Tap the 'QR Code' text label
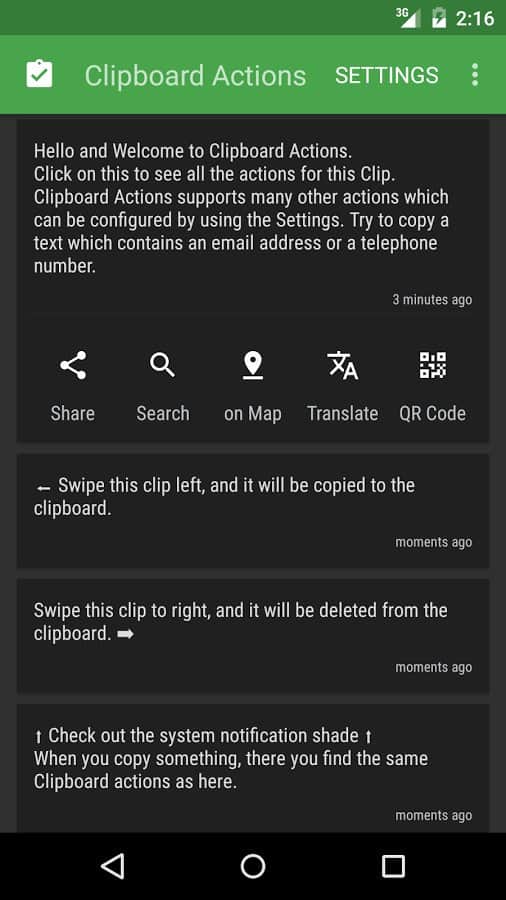 (433, 413)
